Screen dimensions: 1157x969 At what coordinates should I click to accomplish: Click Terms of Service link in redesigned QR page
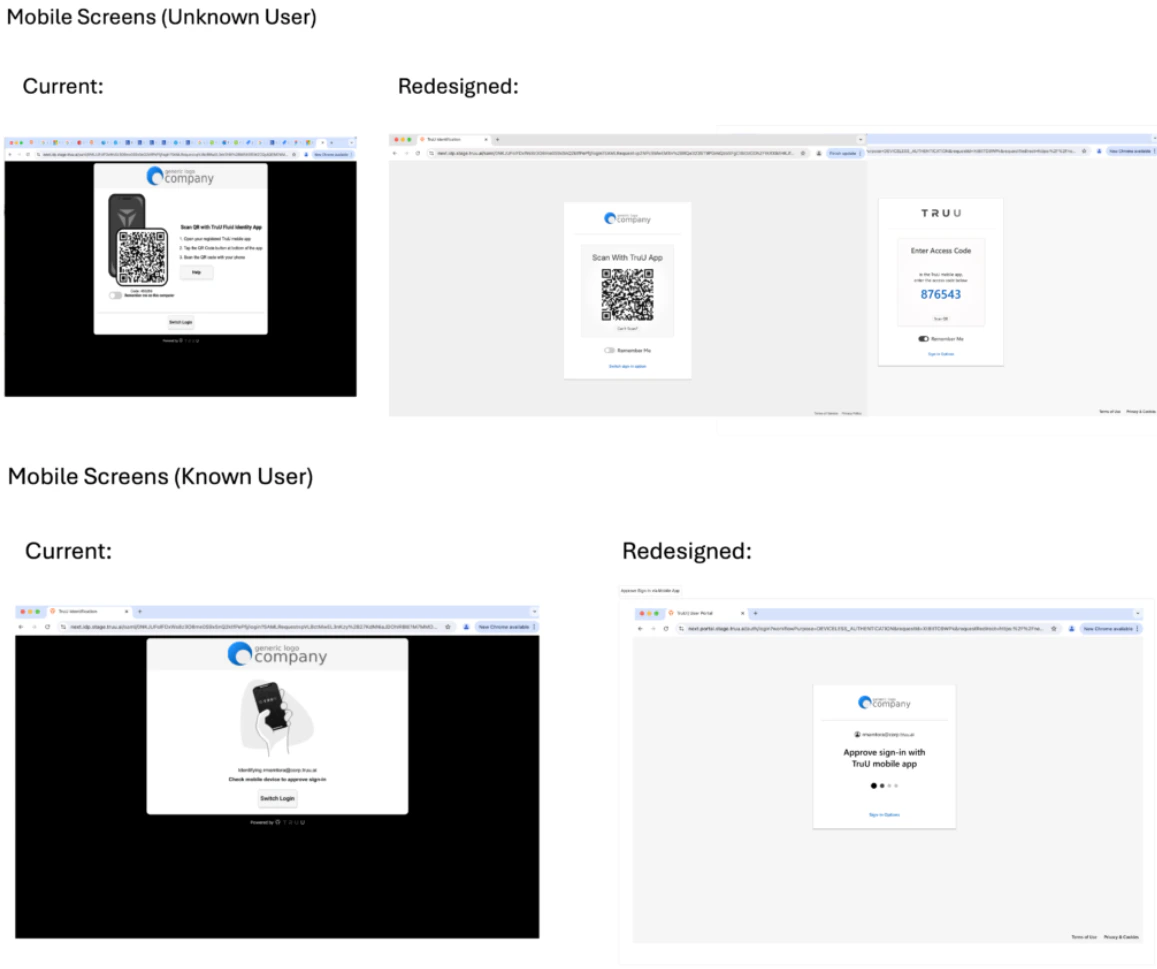[x=826, y=413]
